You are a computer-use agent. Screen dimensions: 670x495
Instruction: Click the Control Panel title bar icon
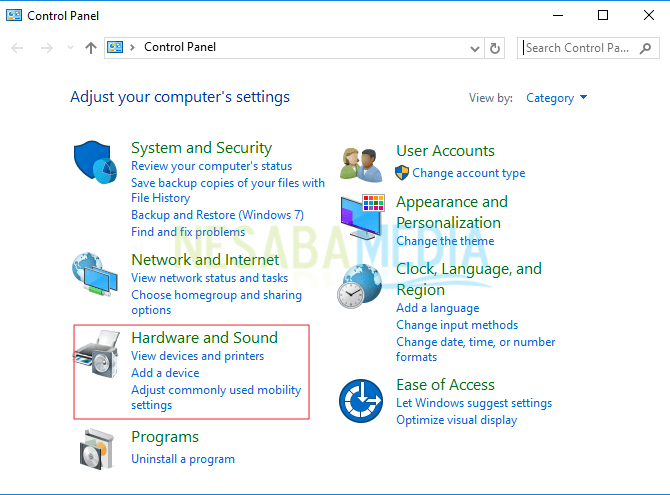14,15
